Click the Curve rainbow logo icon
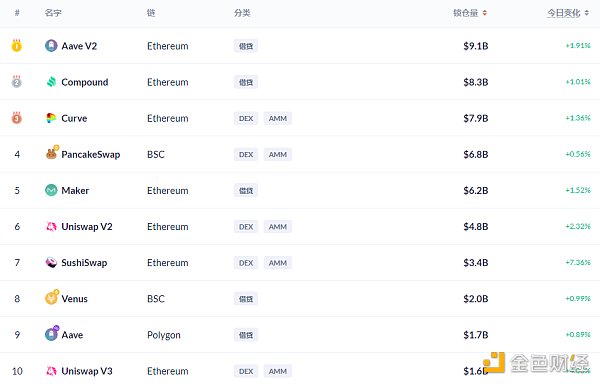600x384 pixels. [51, 118]
